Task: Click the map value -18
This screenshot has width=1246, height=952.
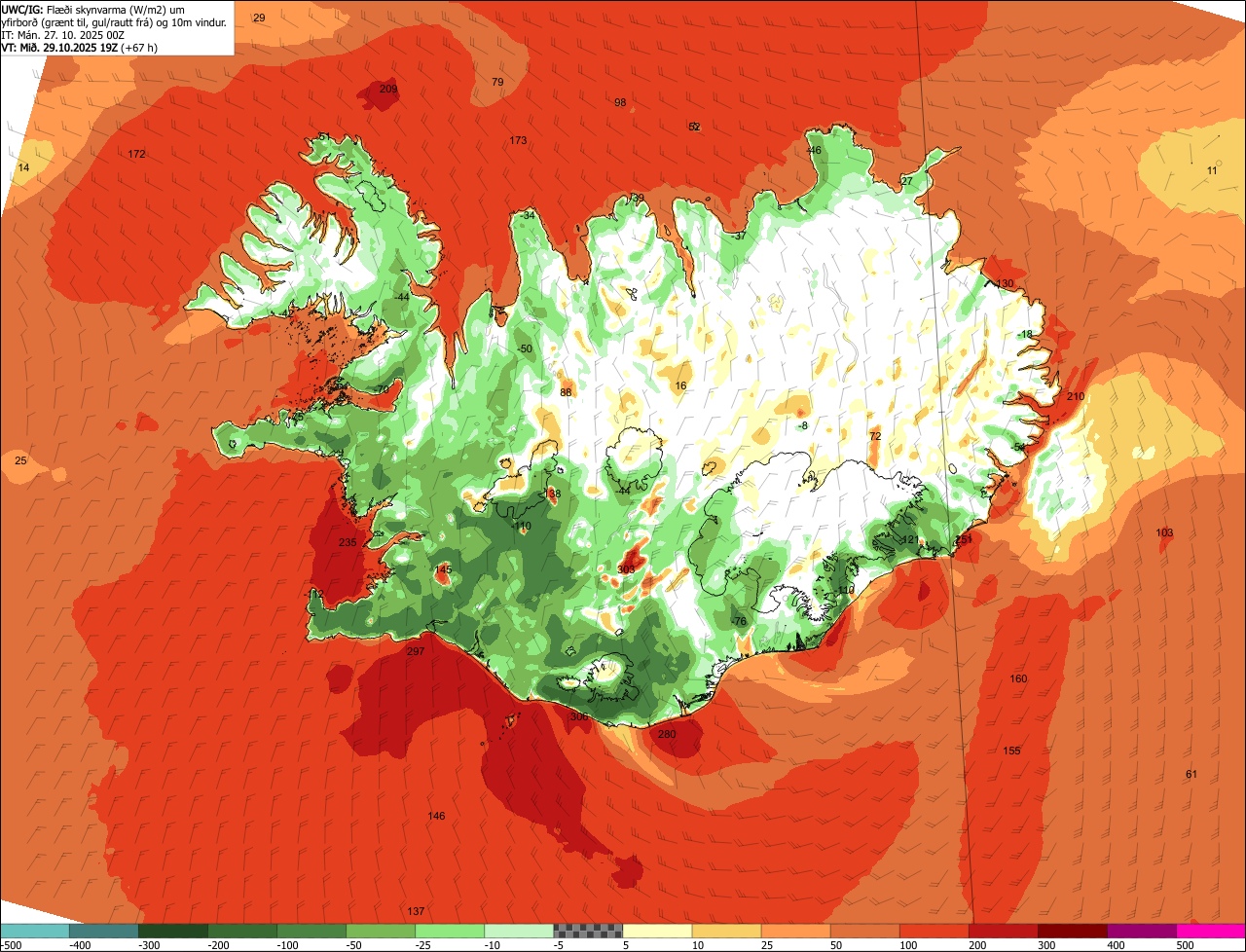Action: (1024, 334)
